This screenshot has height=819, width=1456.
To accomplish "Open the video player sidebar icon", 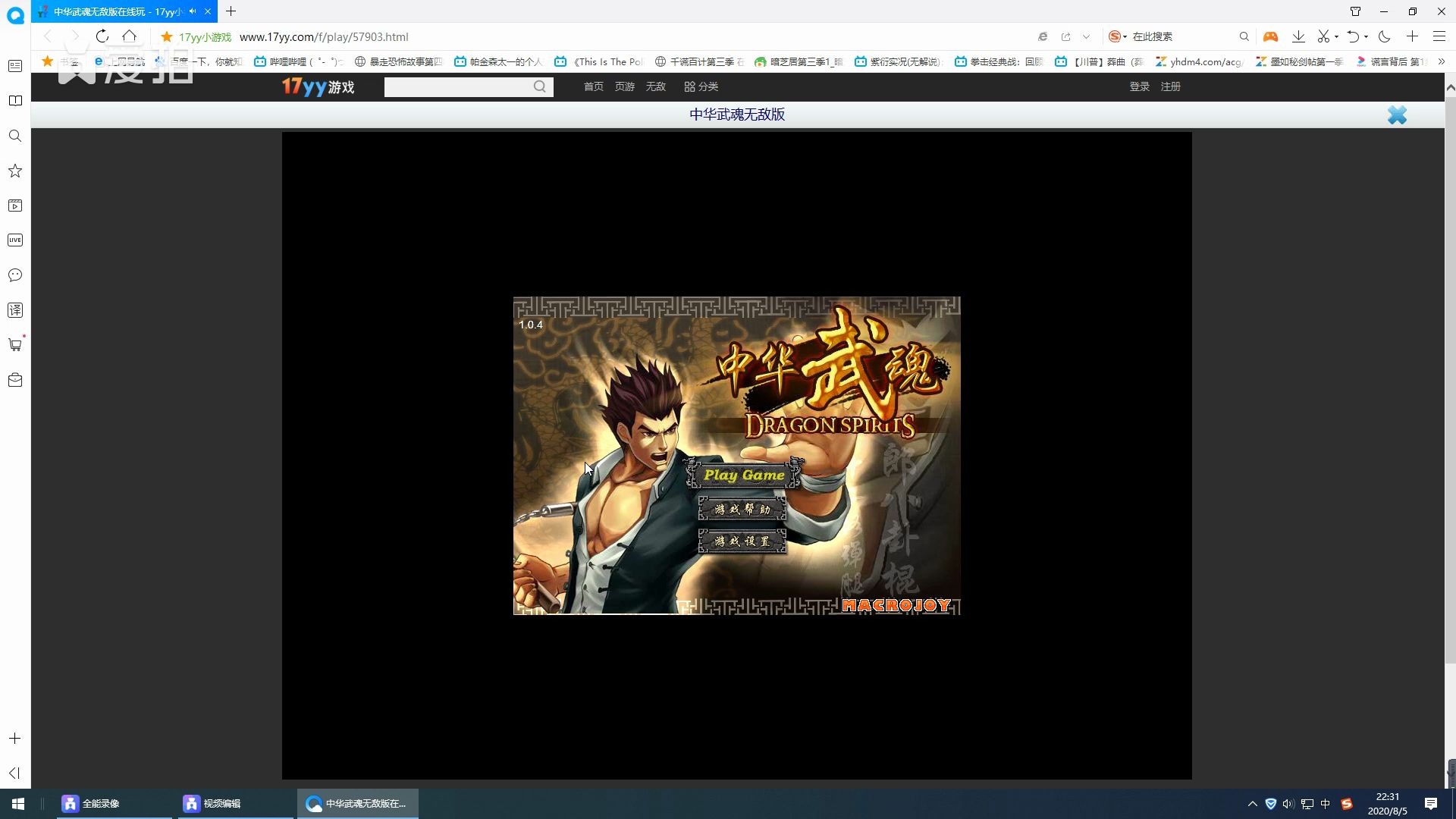I will point(15,206).
